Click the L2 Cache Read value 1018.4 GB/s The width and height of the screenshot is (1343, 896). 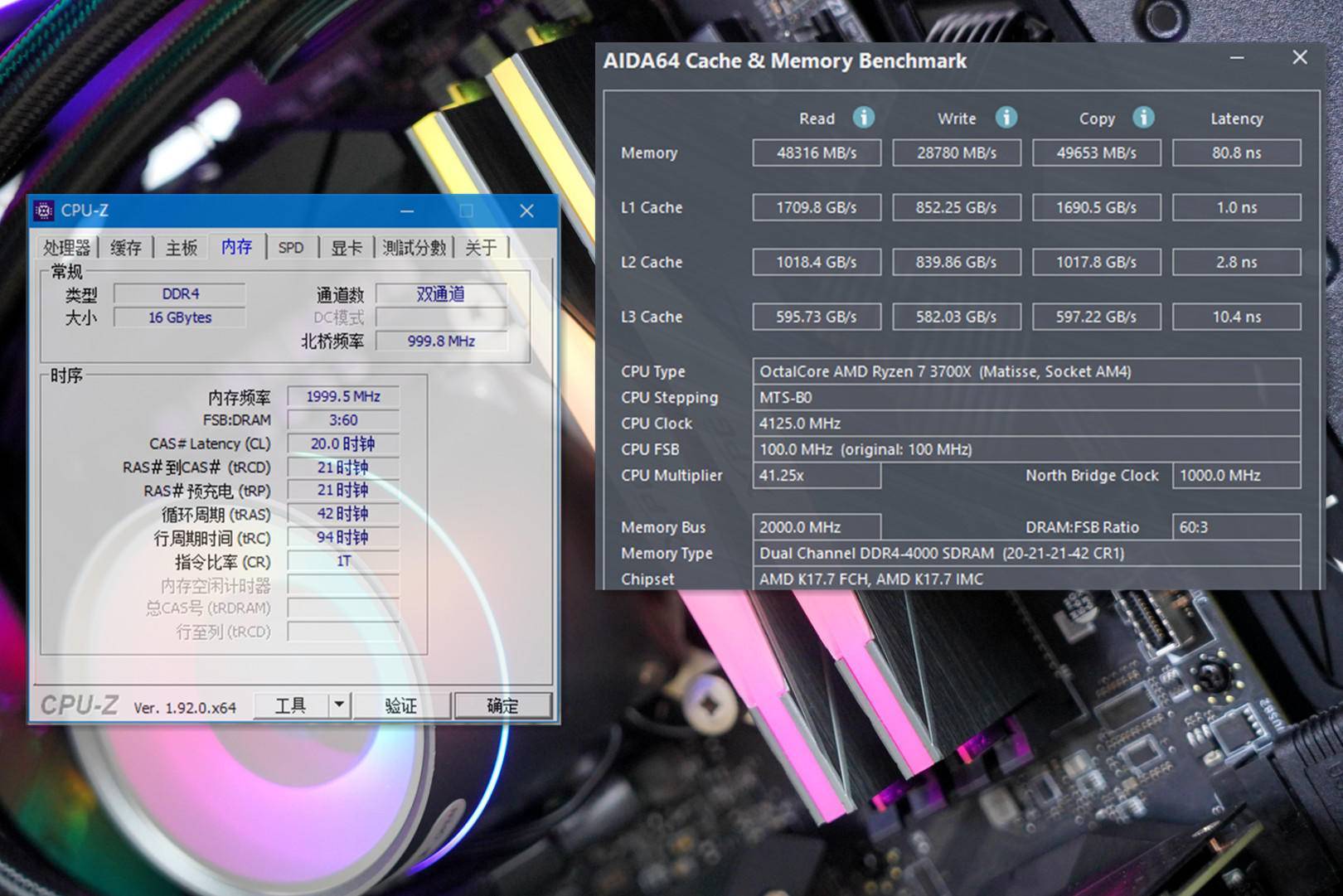coord(817,262)
